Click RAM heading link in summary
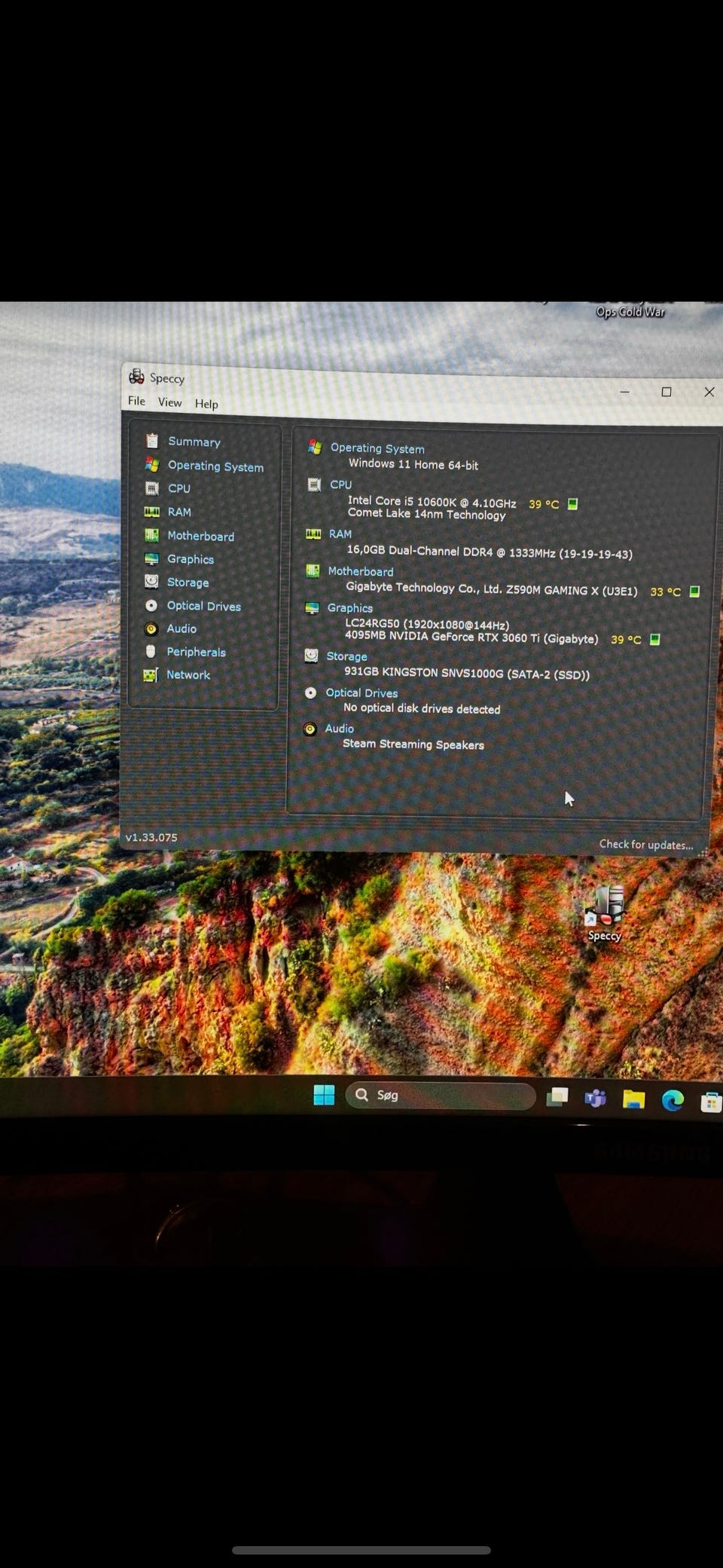Screen dimensions: 723x1568 pyautogui.click(x=340, y=533)
